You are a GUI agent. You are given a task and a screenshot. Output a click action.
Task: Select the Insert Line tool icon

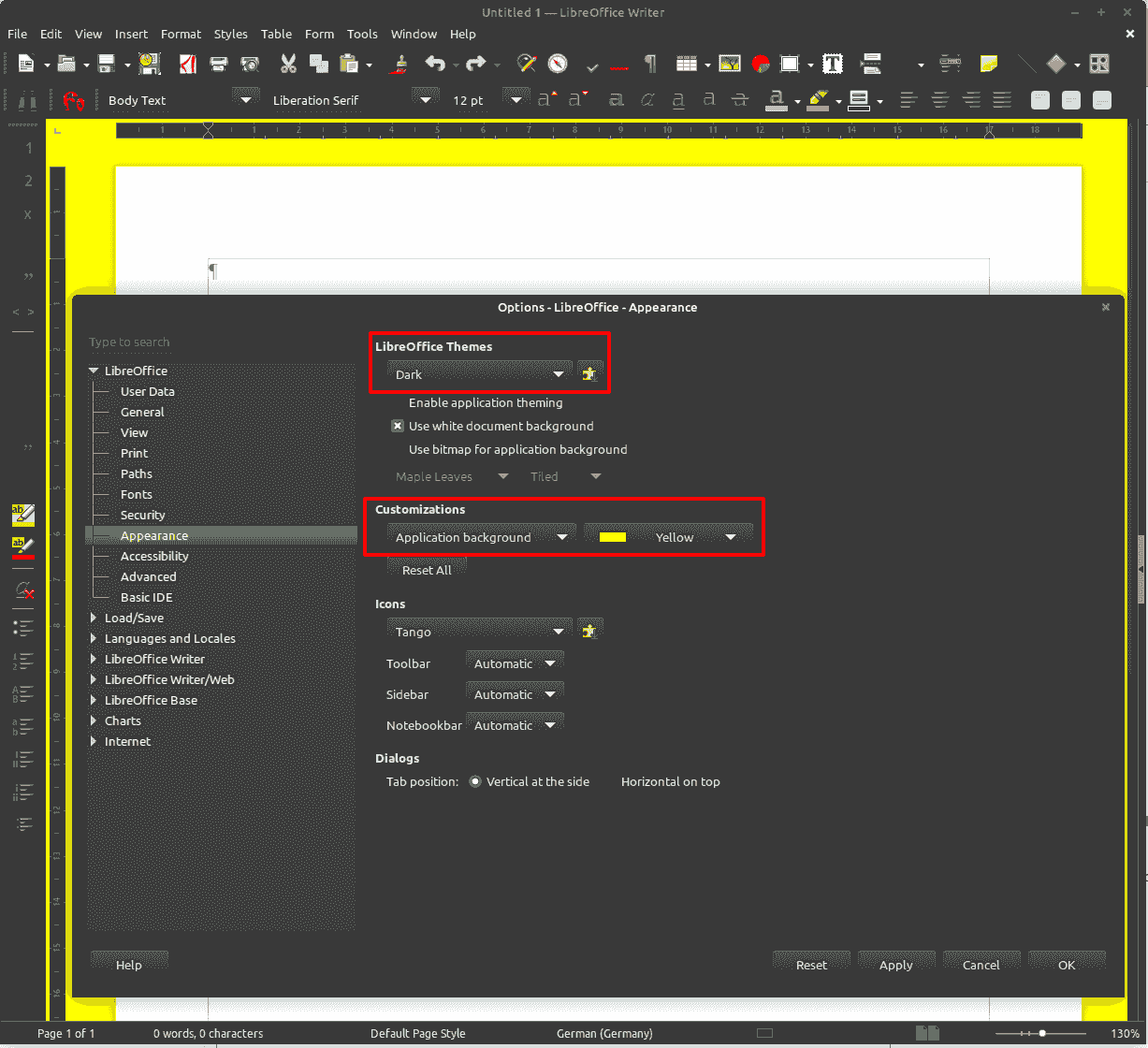1026,64
